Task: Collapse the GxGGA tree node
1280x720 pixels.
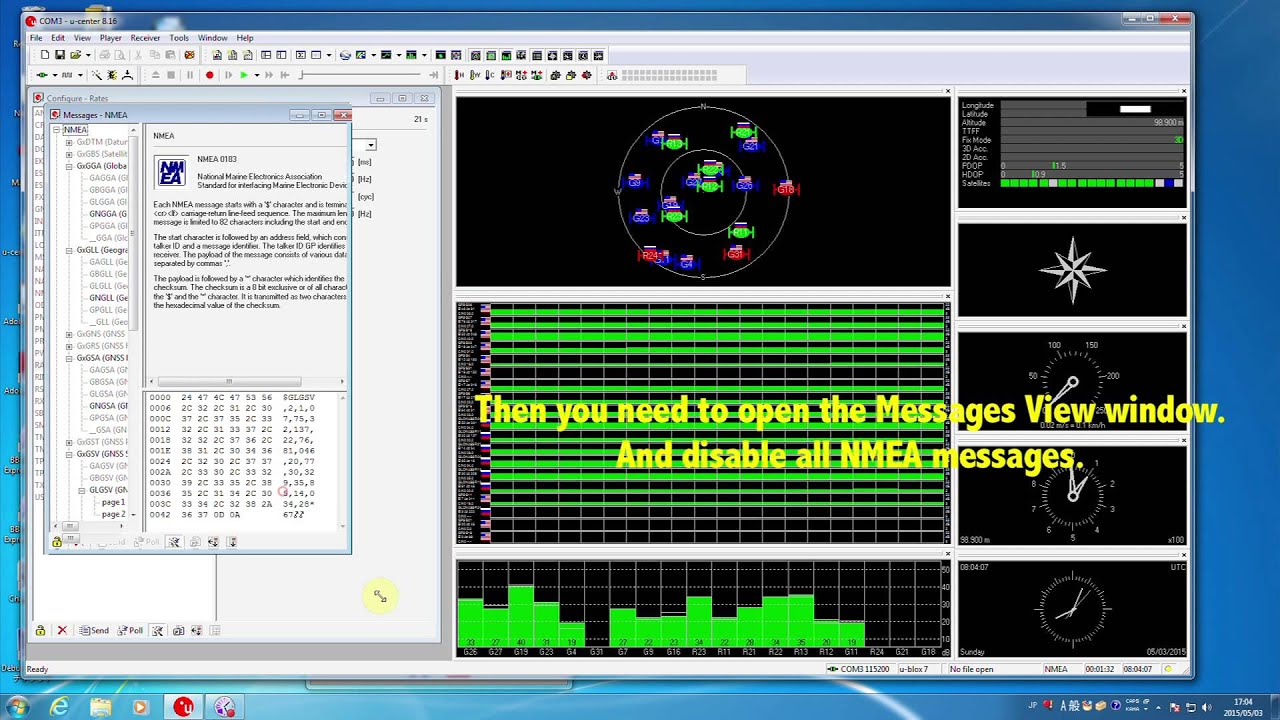Action: [69, 166]
